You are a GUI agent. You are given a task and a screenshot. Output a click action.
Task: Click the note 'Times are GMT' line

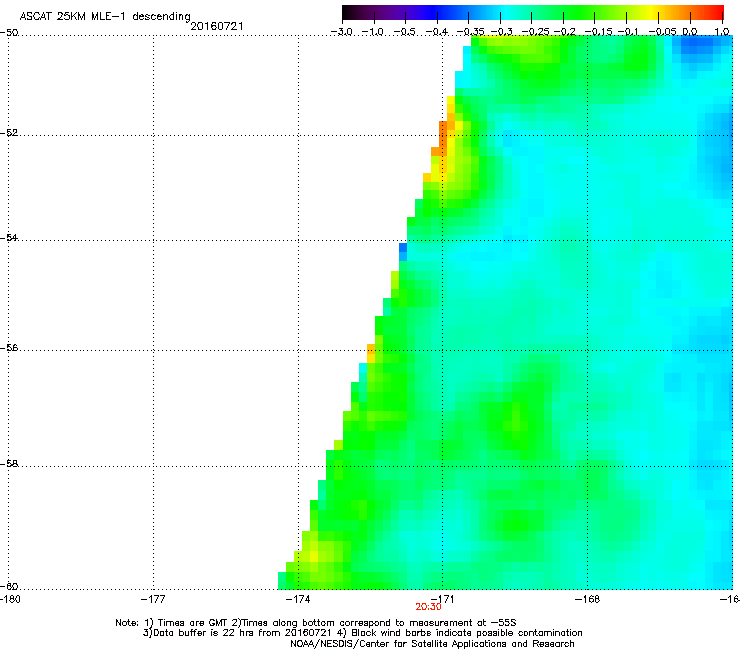316,623
